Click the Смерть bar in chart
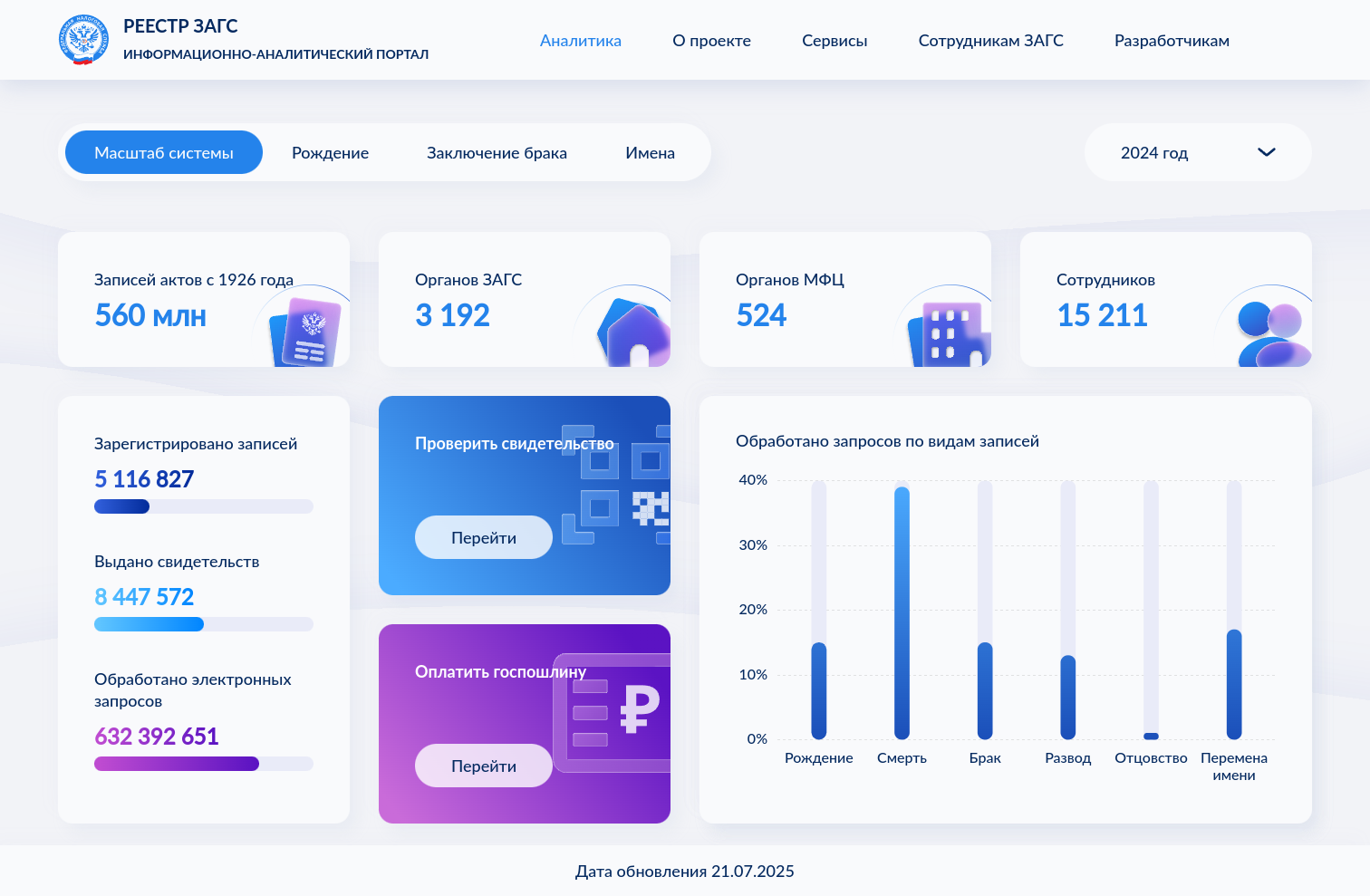This screenshot has height=896, width=1370. tap(902, 612)
